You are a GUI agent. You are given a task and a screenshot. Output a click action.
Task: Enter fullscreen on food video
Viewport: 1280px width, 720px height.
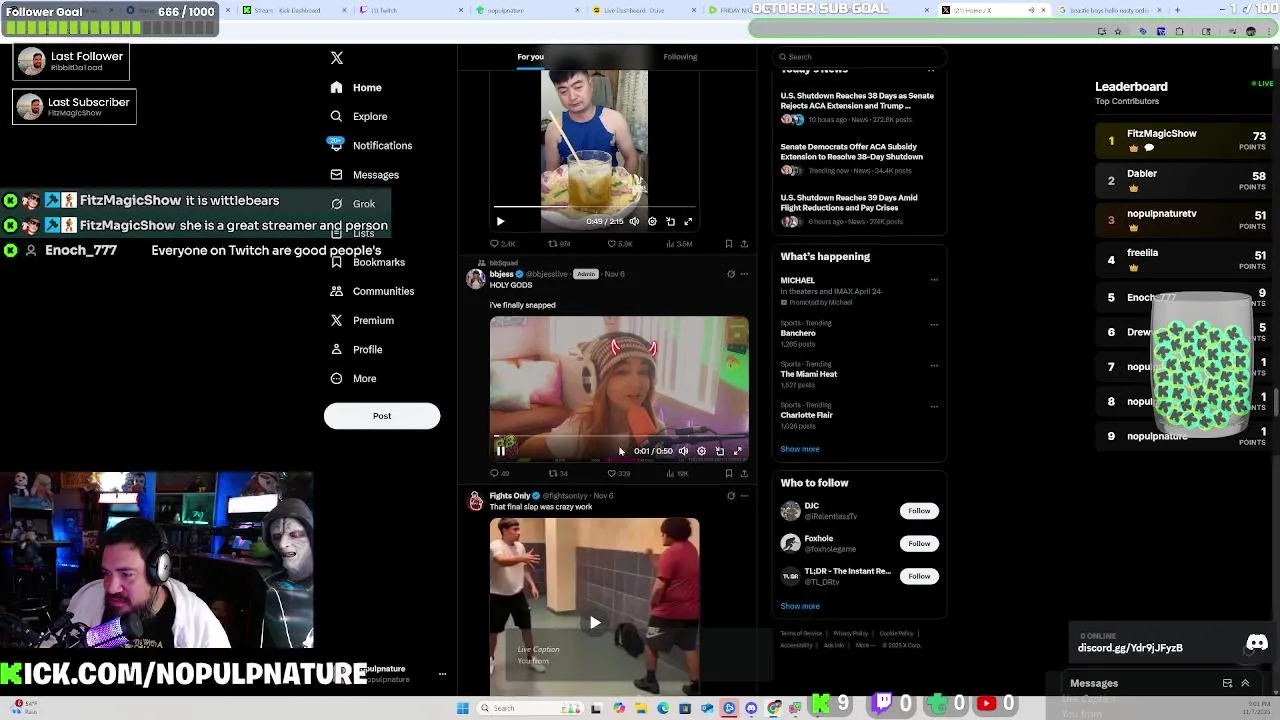click(688, 222)
